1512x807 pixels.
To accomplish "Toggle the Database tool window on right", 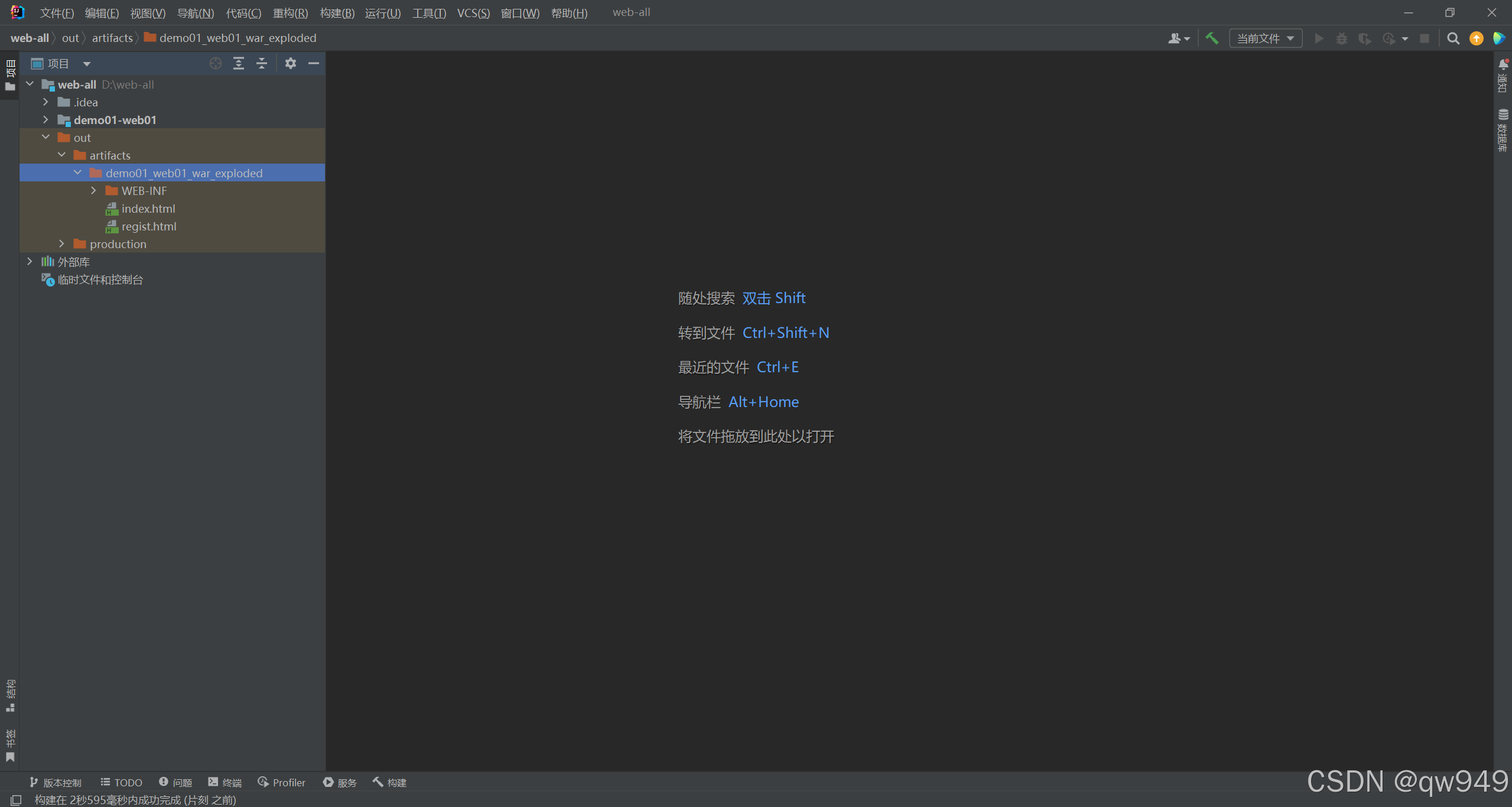I will (x=1503, y=130).
